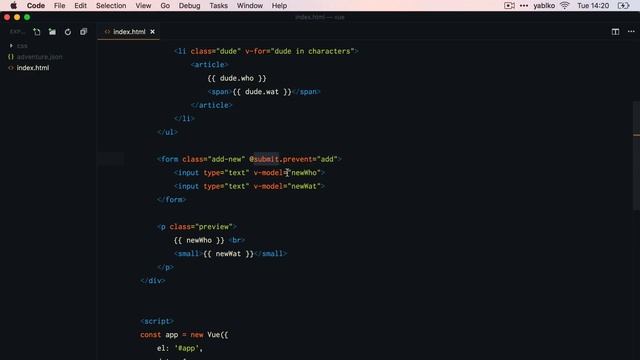The height and width of the screenshot is (360, 640).
Task: Click the "newWat" v-model value
Action: (304, 186)
